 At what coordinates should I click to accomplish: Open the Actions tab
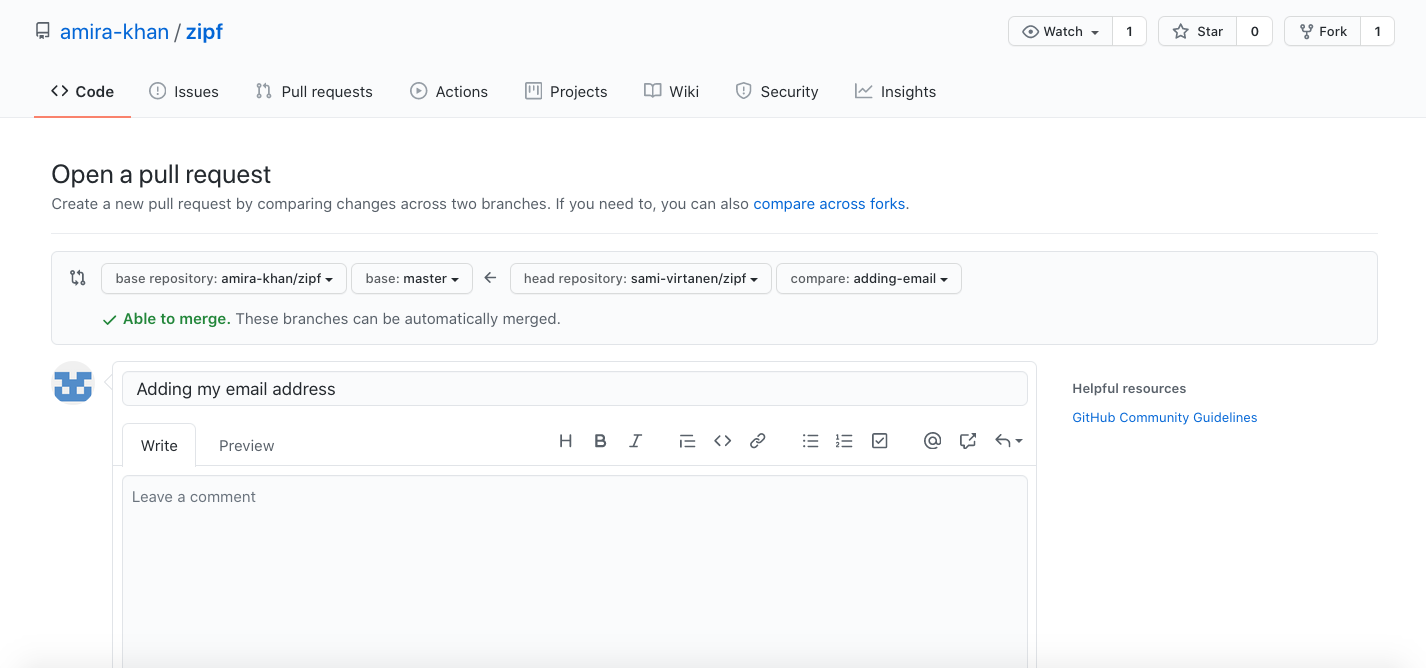tap(449, 91)
